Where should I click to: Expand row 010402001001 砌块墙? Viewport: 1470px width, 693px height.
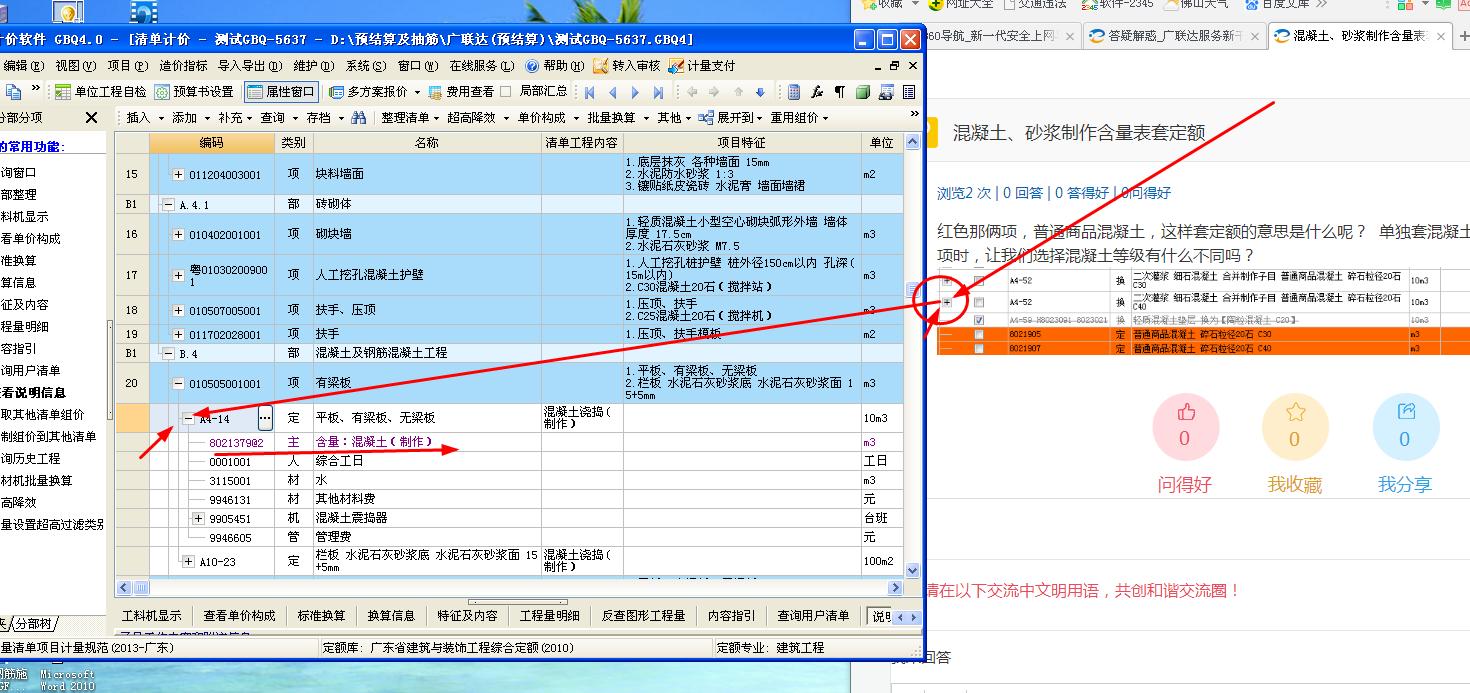coord(178,235)
